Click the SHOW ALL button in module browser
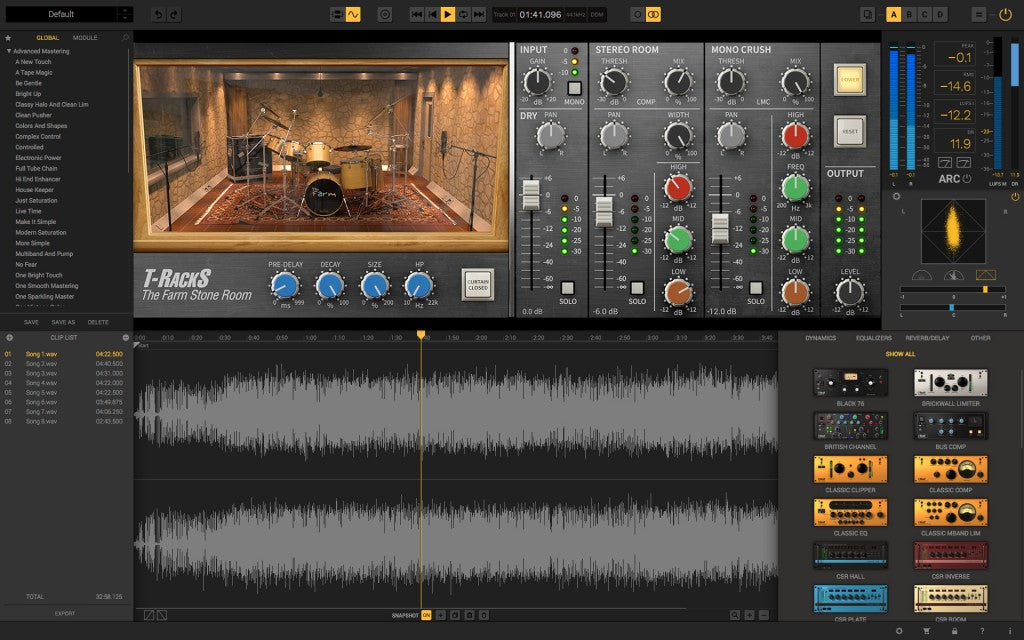Image resolution: width=1024 pixels, height=640 pixels. point(899,354)
